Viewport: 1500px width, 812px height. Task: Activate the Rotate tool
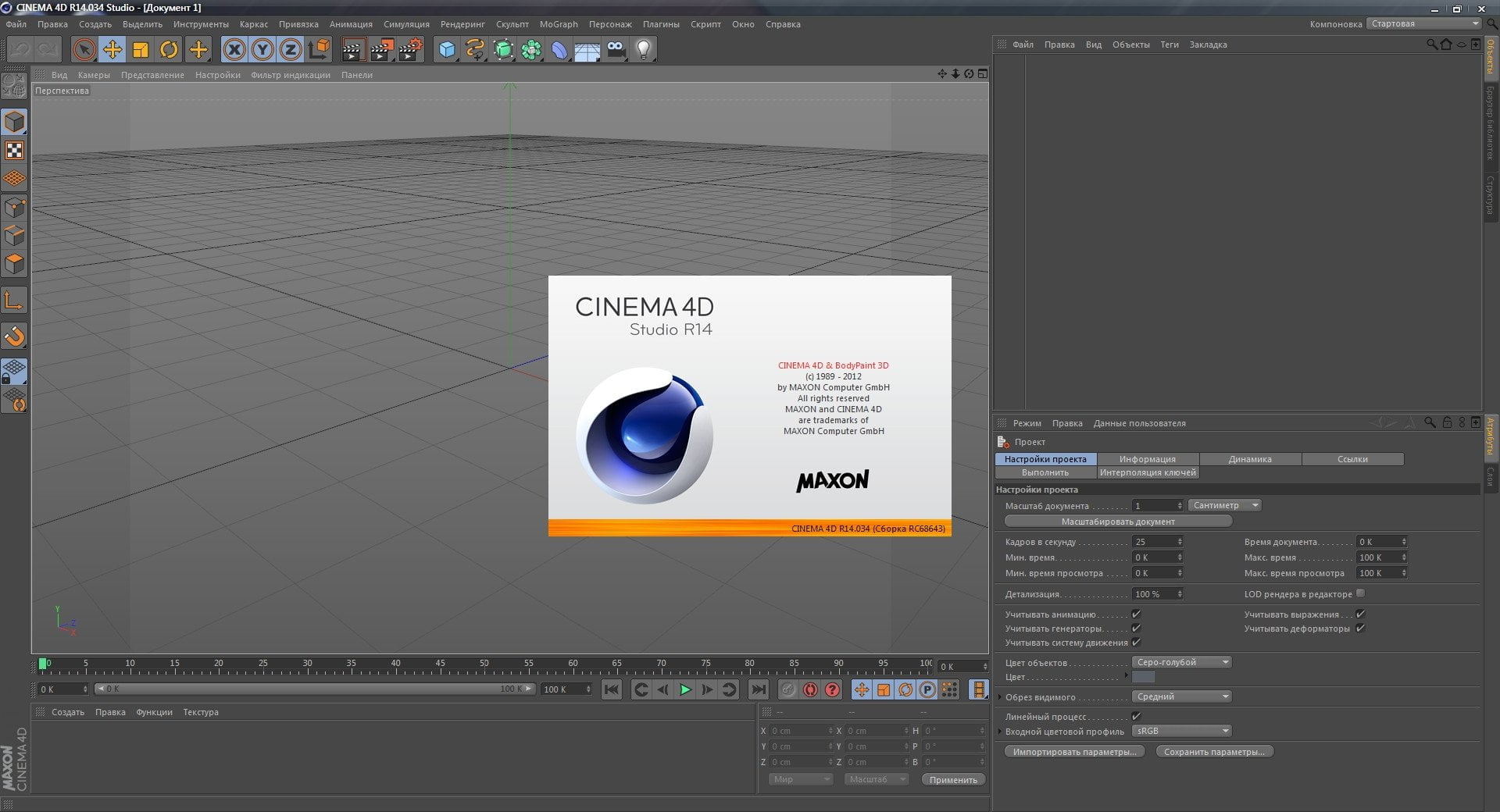[169, 50]
